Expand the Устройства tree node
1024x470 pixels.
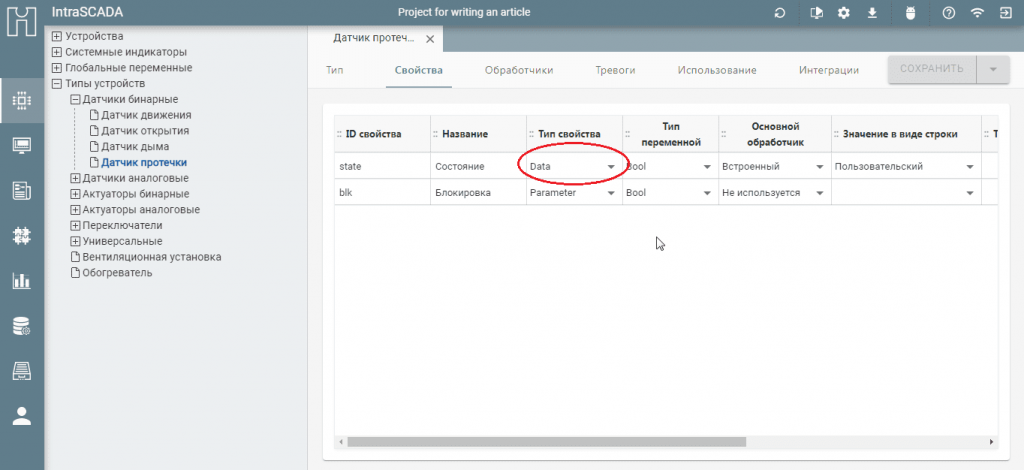click(56, 37)
